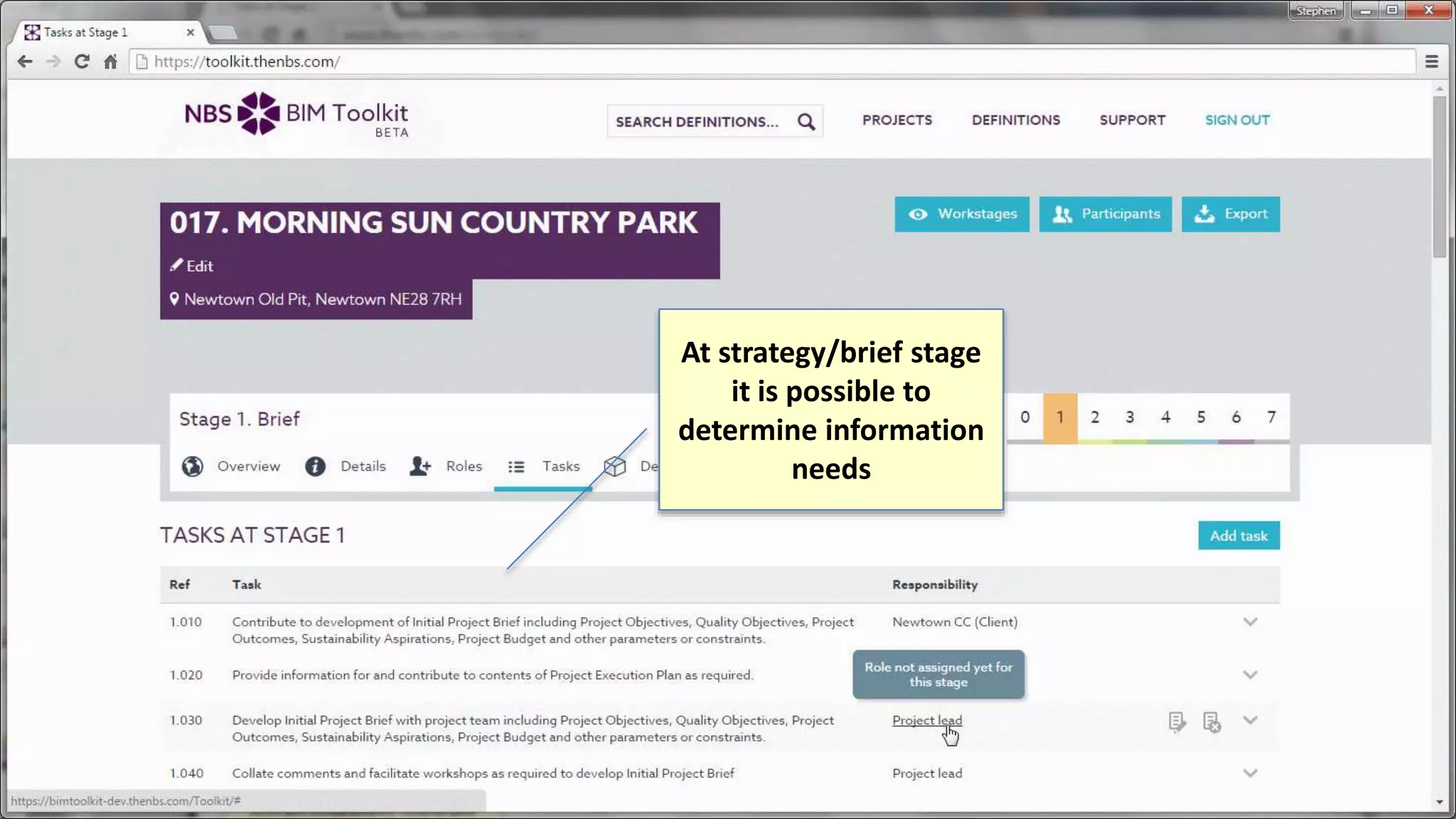Click task reference 1.010
The image size is (1456, 819).
click(186, 622)
